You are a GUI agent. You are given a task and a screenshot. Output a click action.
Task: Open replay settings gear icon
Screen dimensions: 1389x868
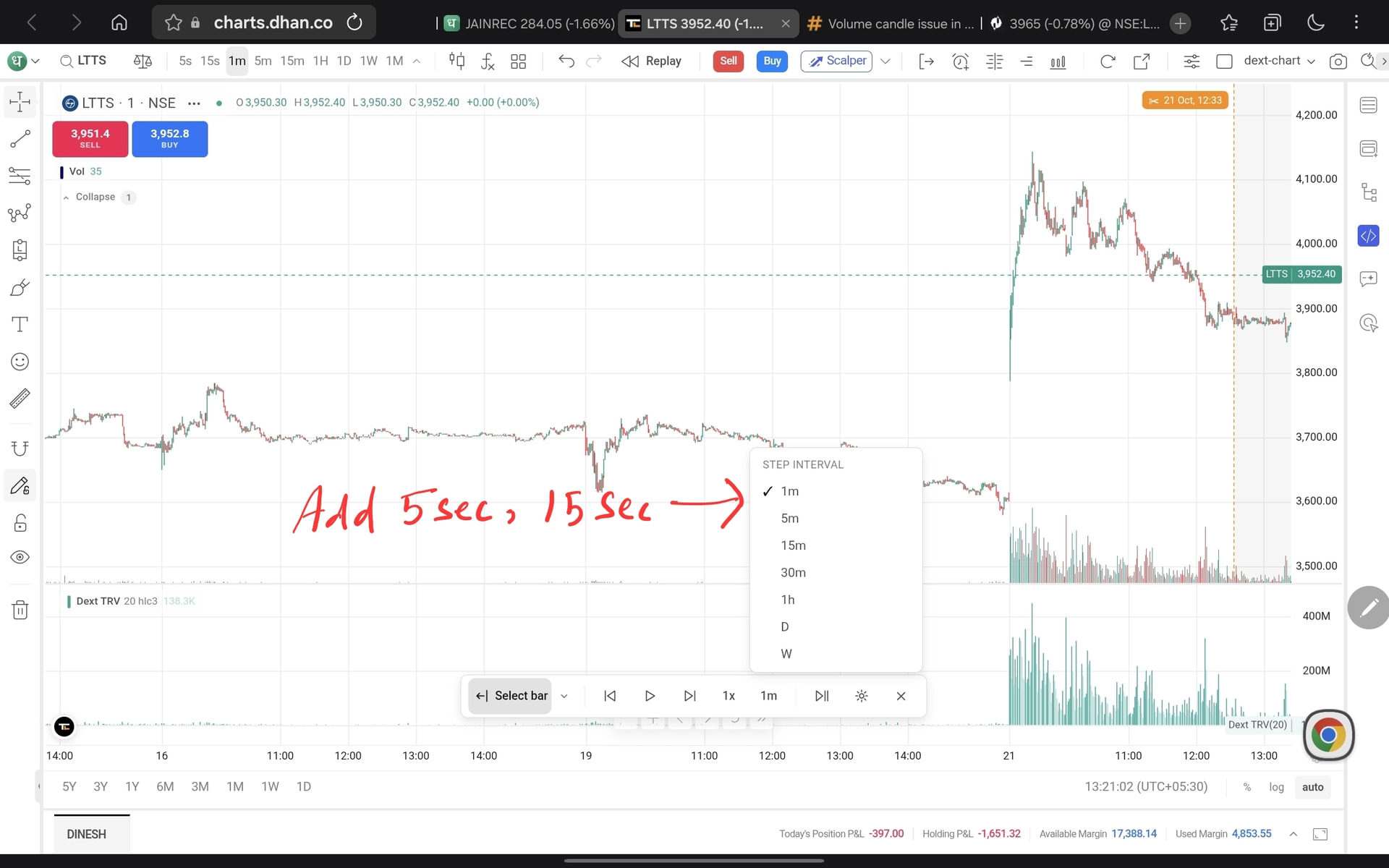[x=861, y=696]
